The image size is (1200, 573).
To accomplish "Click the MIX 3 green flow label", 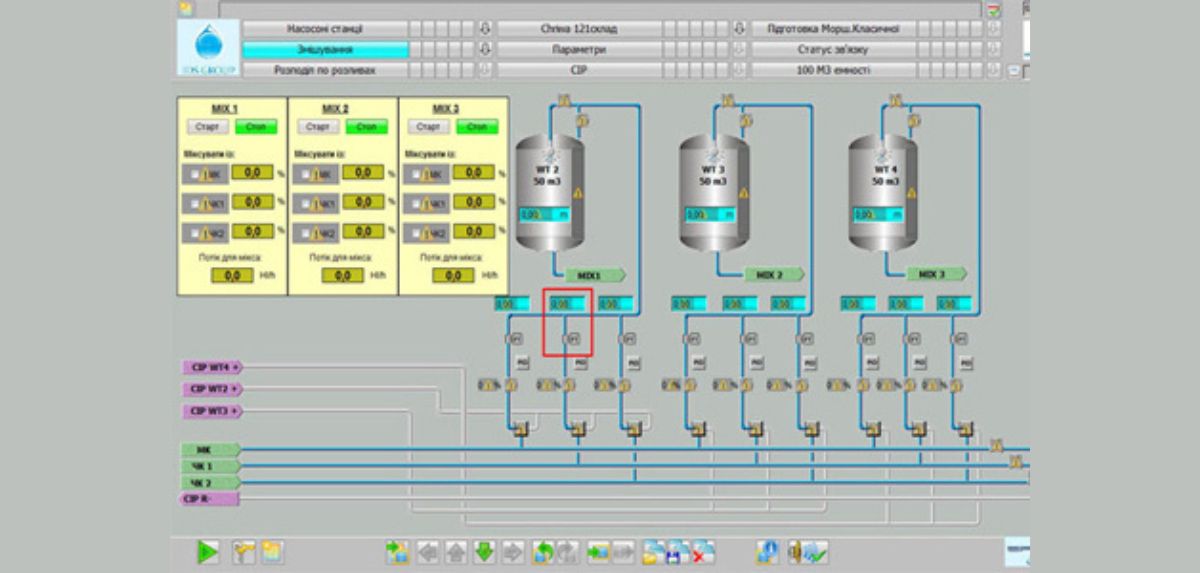I will 937,274.
